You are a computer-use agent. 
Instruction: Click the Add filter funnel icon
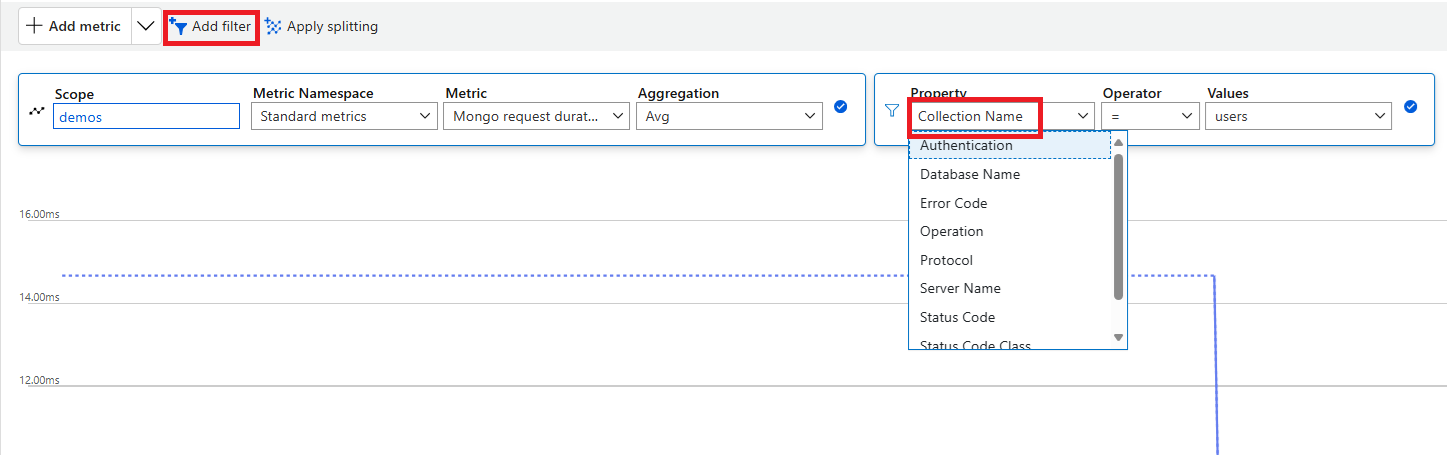pos(180,27)
